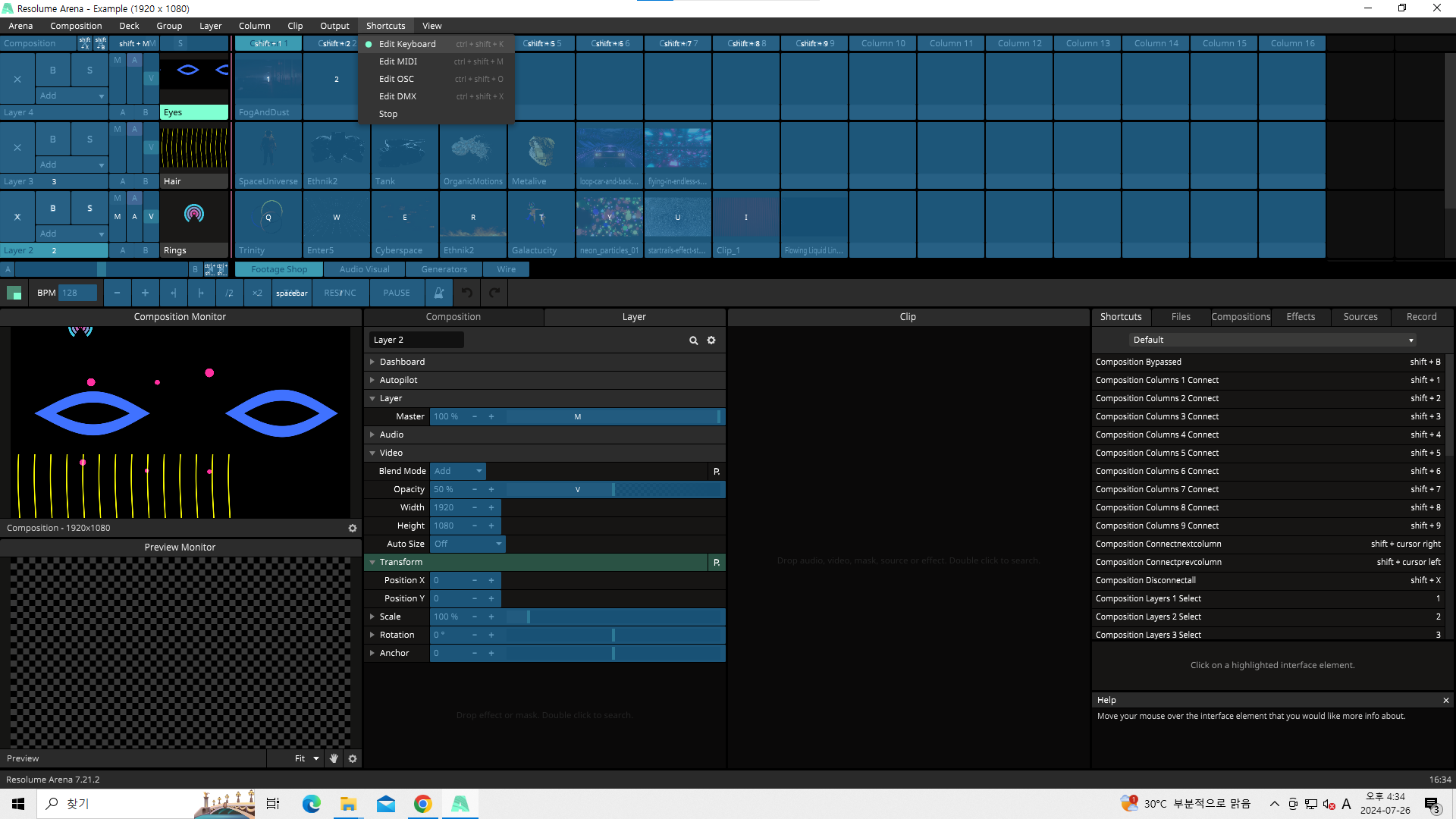
Task: Open Composition Monitor gear settings
Action: 353,528
